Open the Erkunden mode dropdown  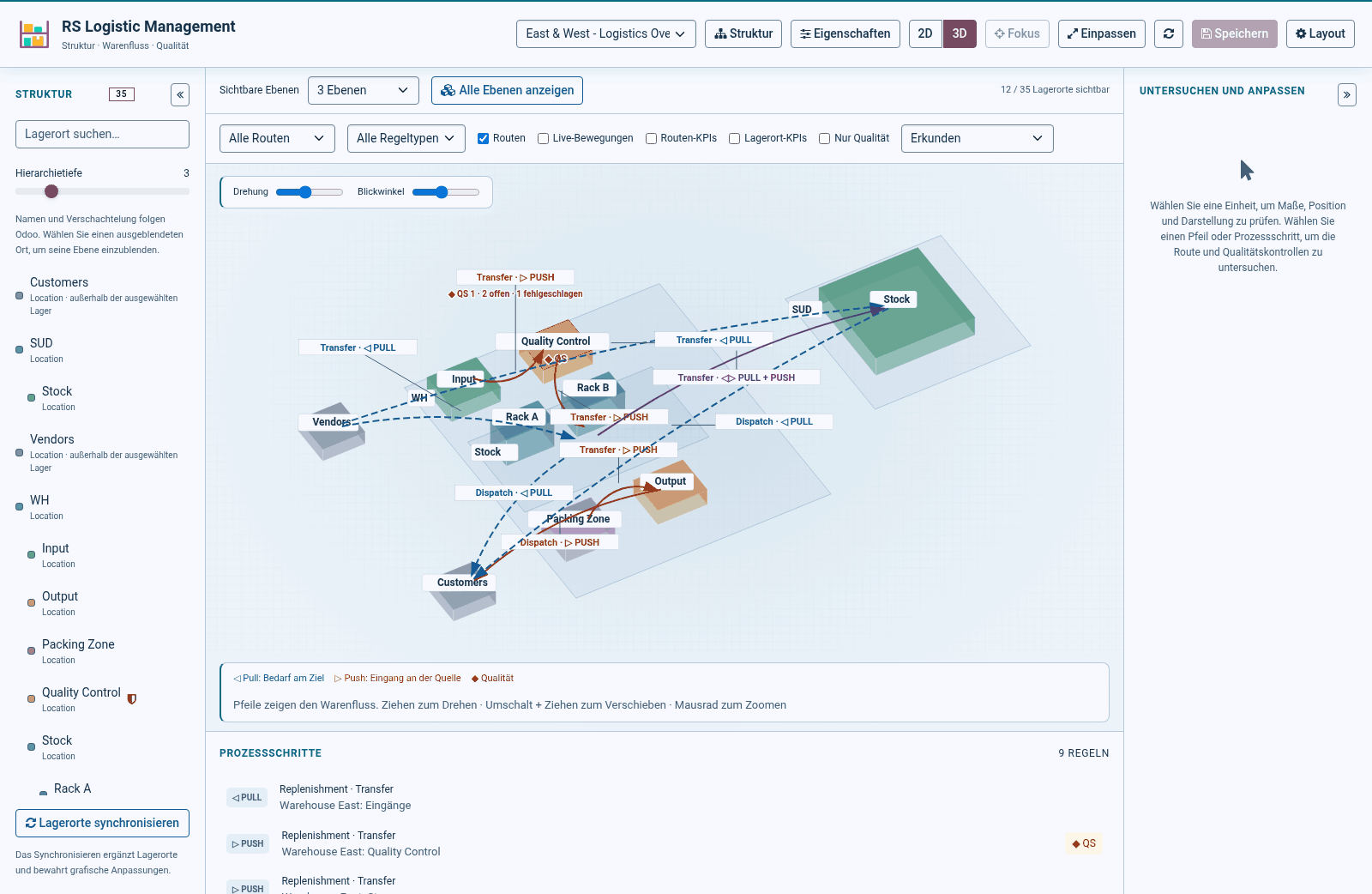(x=978, y=138)
